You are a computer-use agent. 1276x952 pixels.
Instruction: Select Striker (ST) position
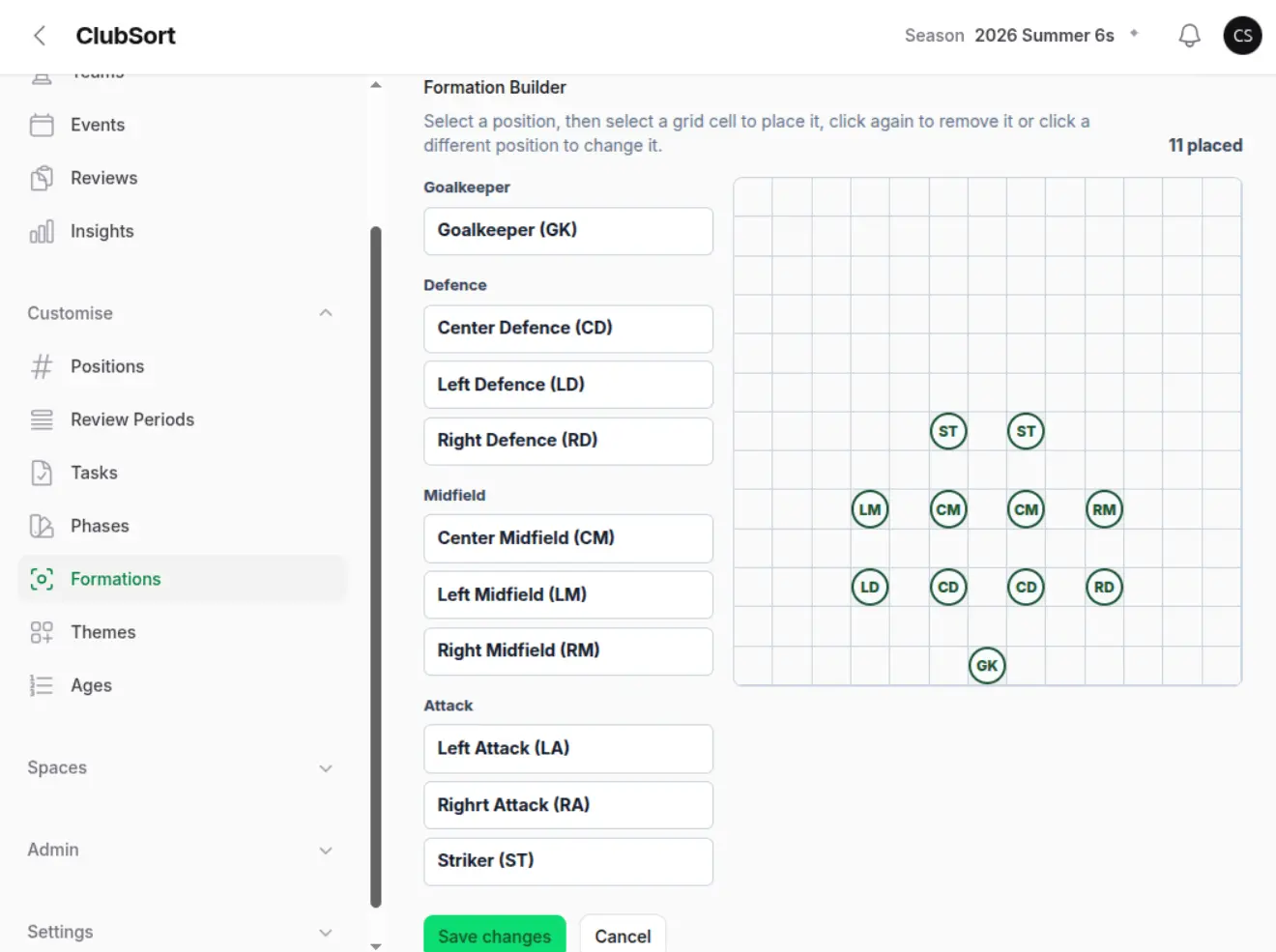(568, 861)
